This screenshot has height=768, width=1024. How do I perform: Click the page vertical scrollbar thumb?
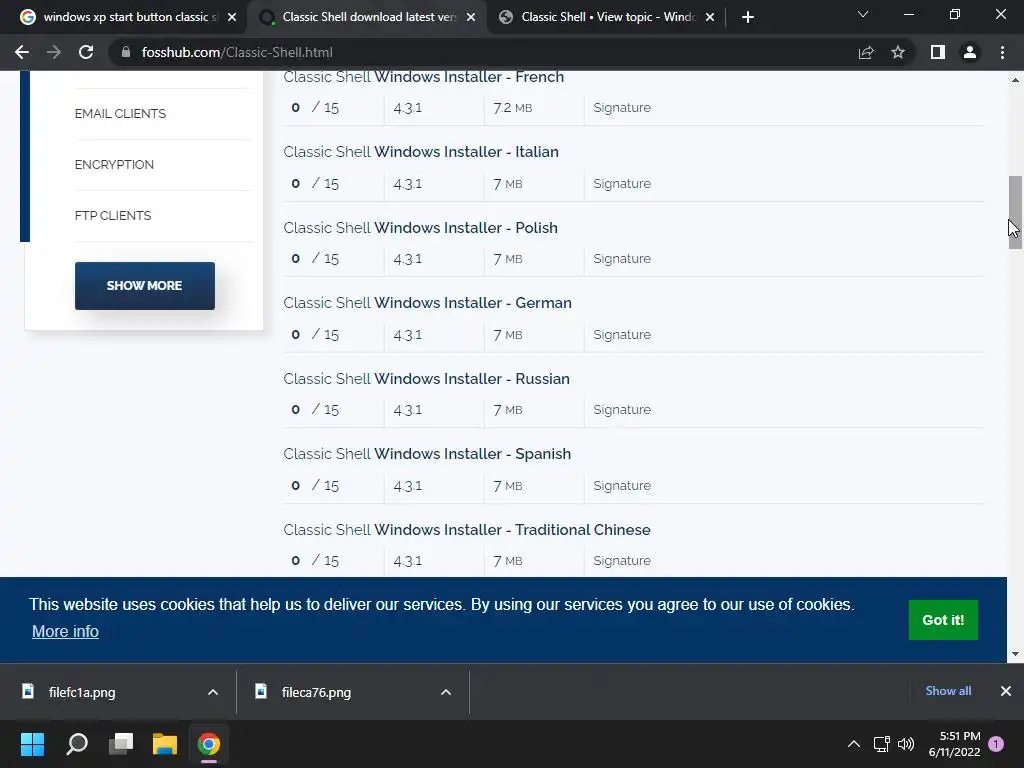point(1015,212)
